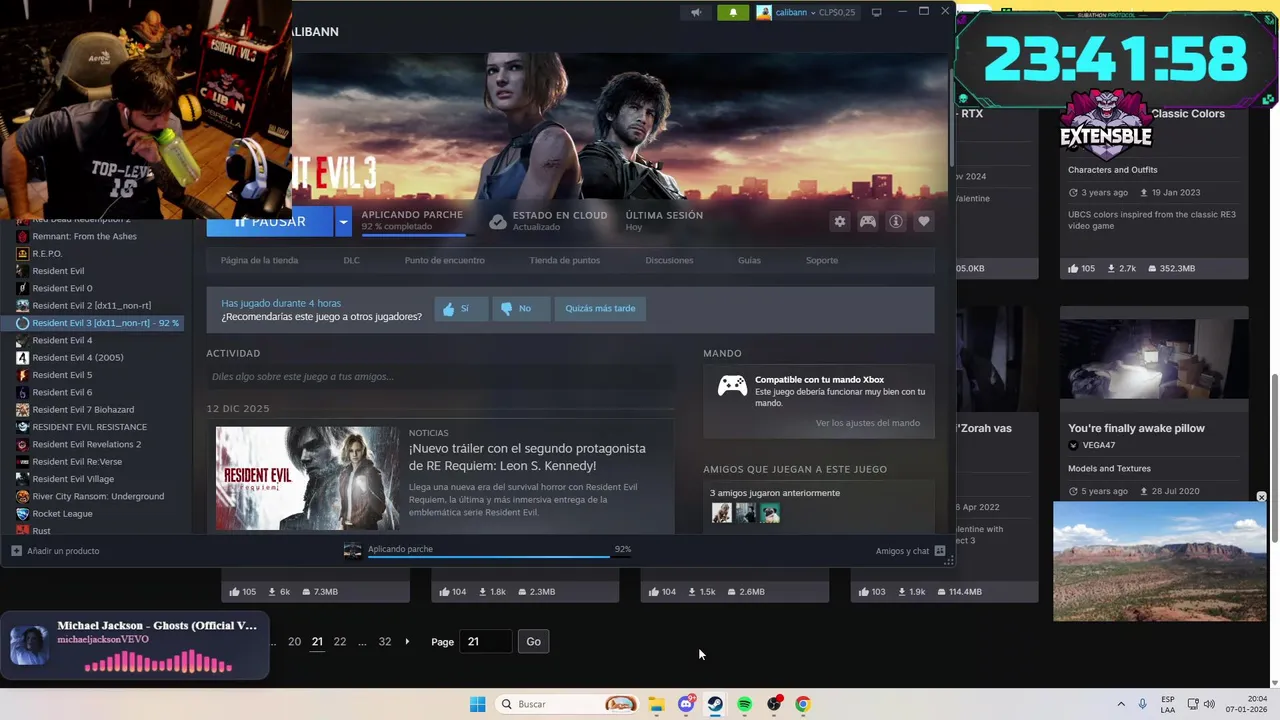Viewport: 1280px width, 720px height.
Task: Select Resident Evil Re:Verse
Action: point(77,462)
